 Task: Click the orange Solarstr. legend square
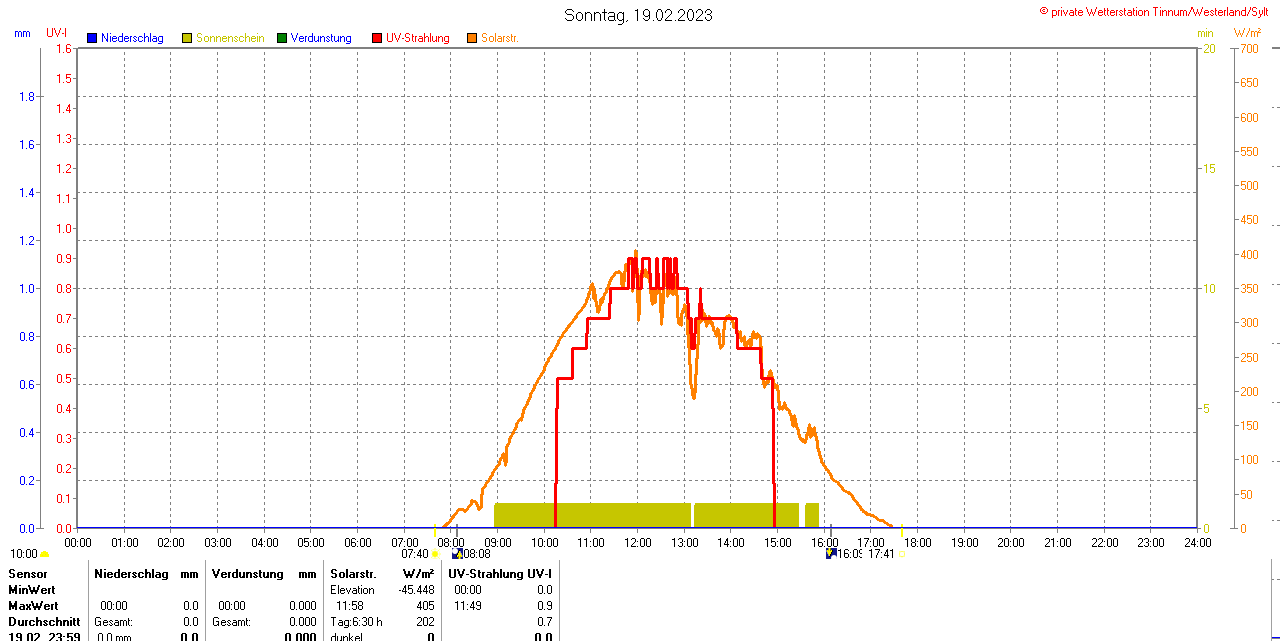(x=472, y=38)
